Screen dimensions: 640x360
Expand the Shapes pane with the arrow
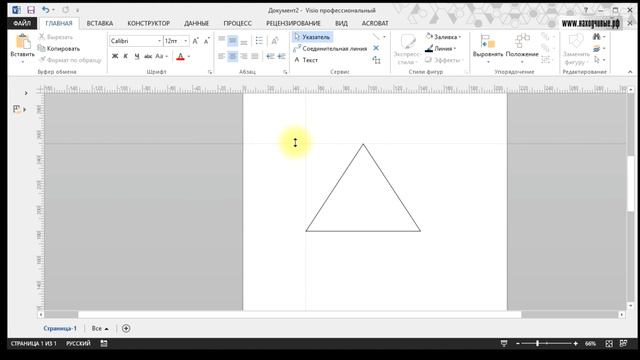[26, 93]
